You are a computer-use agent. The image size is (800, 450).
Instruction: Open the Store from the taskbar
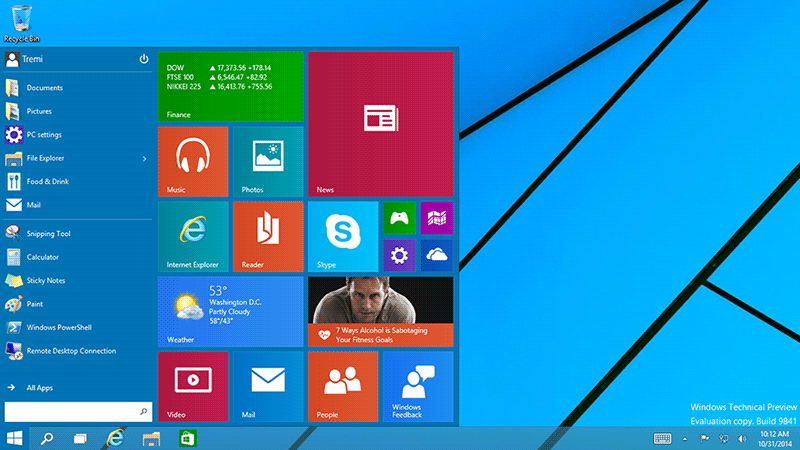click(188, 438)
